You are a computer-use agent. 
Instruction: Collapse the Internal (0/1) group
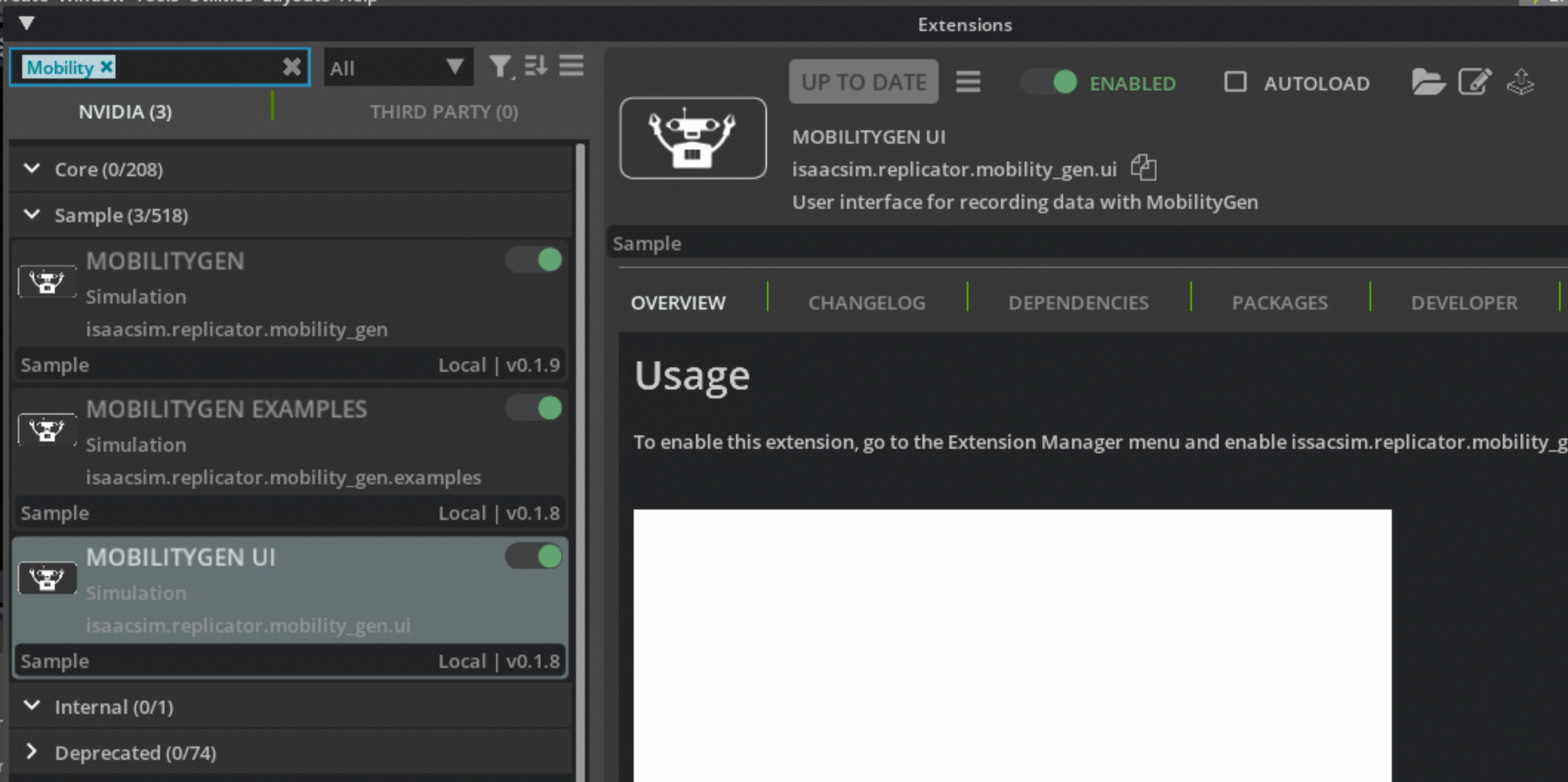pos(32,706)
